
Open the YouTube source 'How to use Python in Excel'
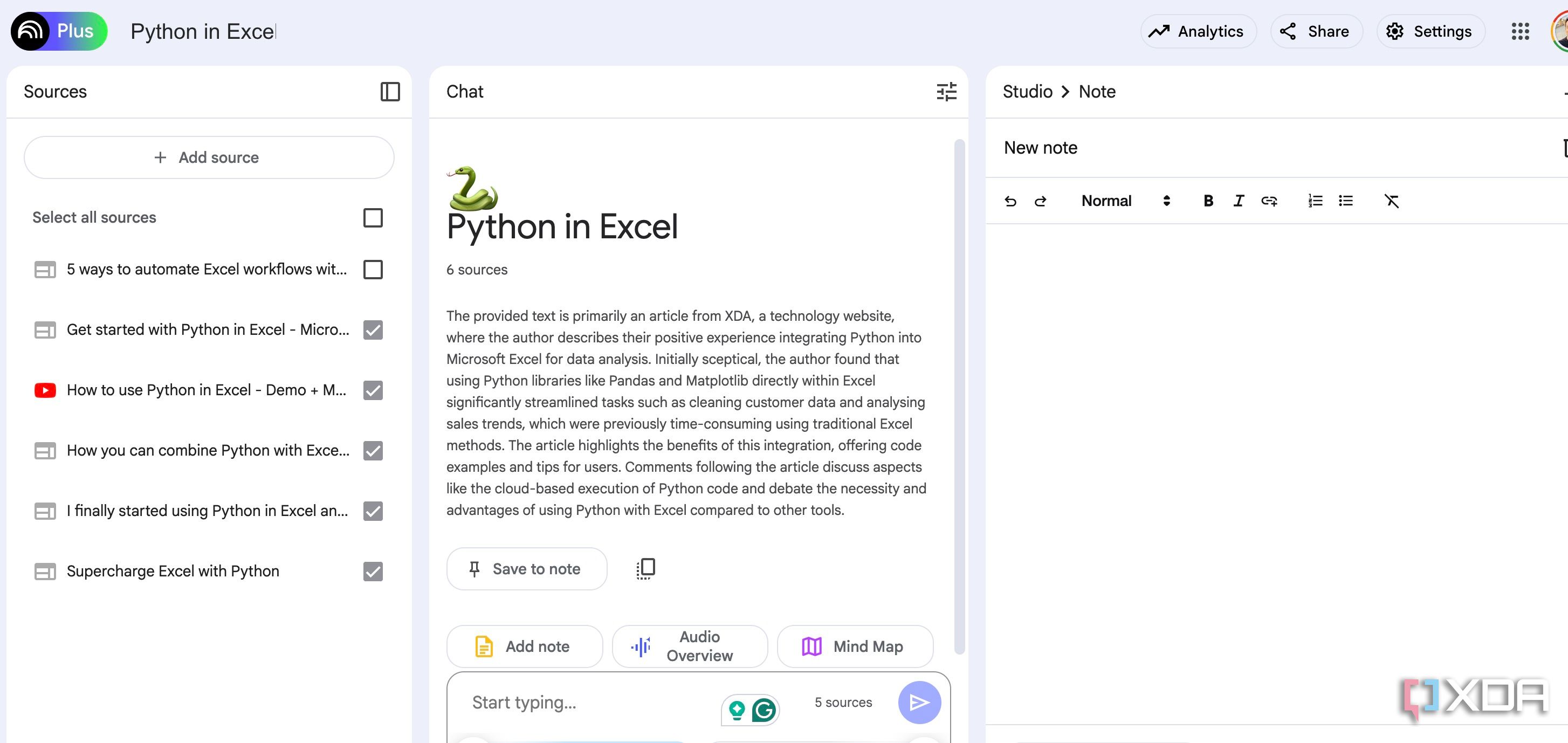(207, 390)
